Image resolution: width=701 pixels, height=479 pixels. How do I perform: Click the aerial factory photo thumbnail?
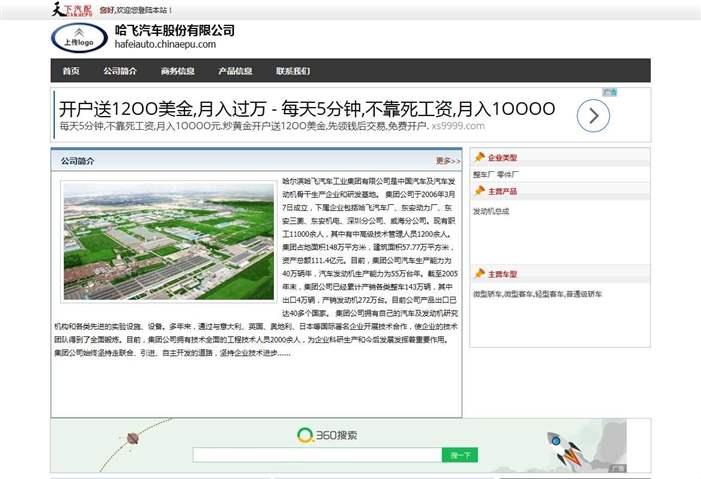(x=169, y=242)
